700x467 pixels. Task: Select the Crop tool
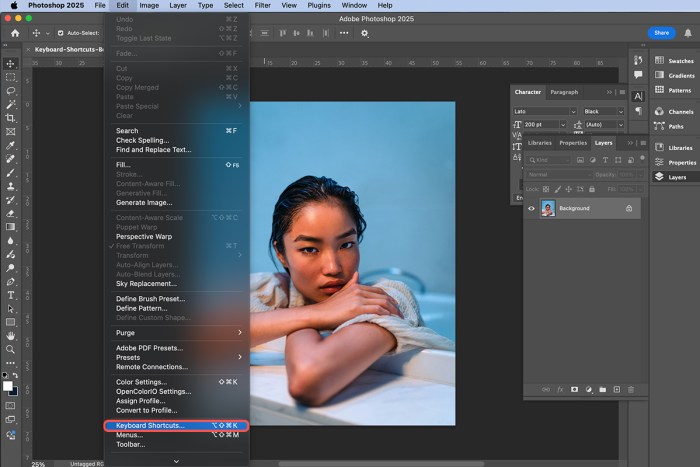[11, 117]
